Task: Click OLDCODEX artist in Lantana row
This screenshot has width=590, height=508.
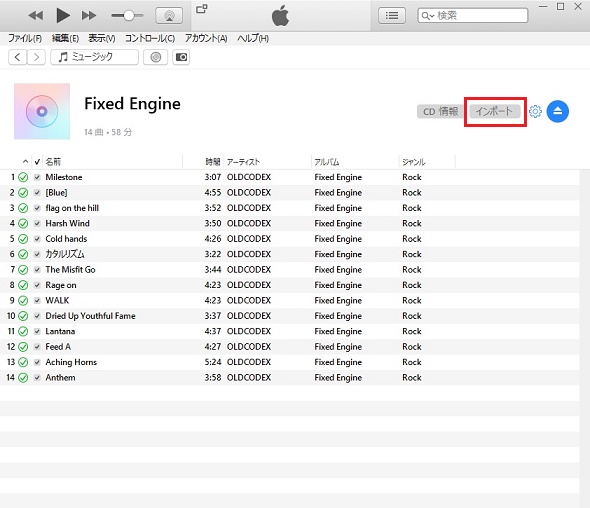Action: (249, 332)
